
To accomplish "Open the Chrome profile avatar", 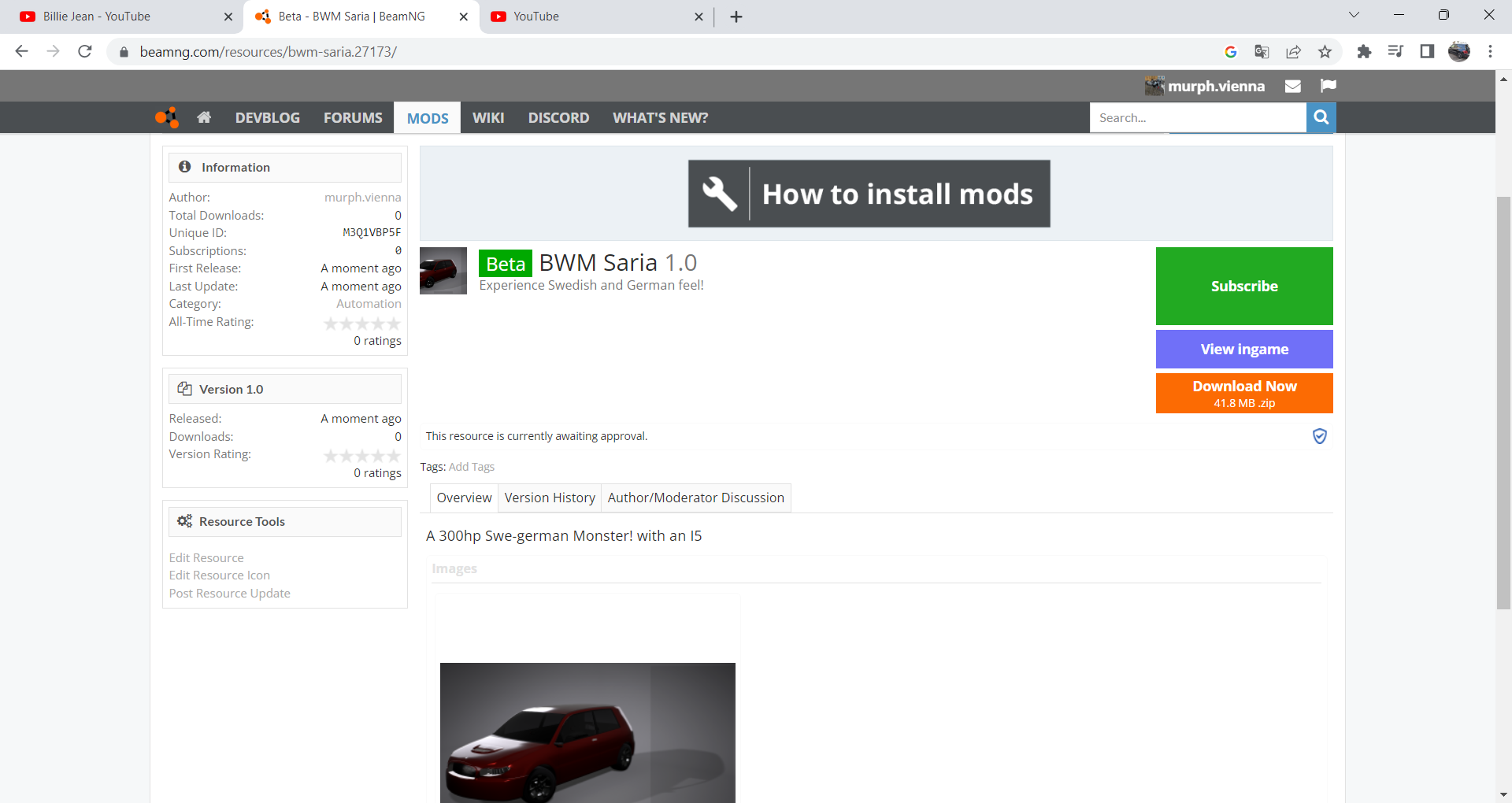I will point(1459,51).
